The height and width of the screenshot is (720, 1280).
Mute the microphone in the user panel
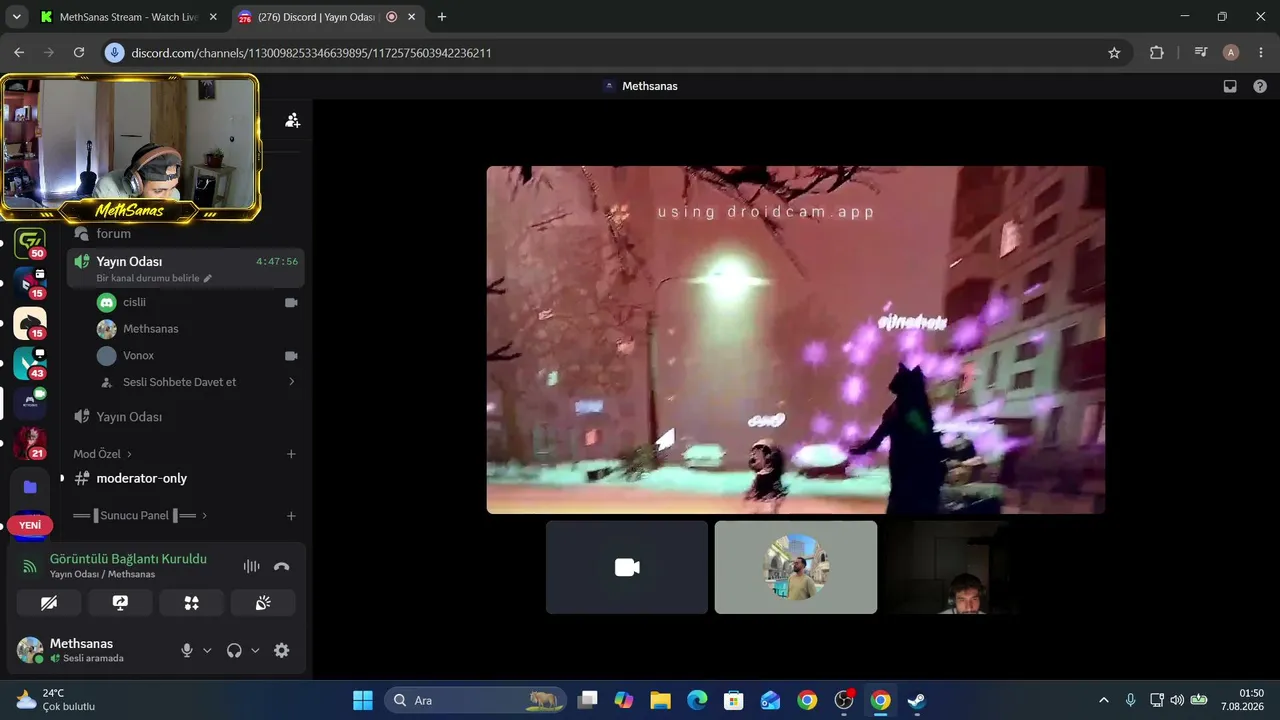point(186,650)
